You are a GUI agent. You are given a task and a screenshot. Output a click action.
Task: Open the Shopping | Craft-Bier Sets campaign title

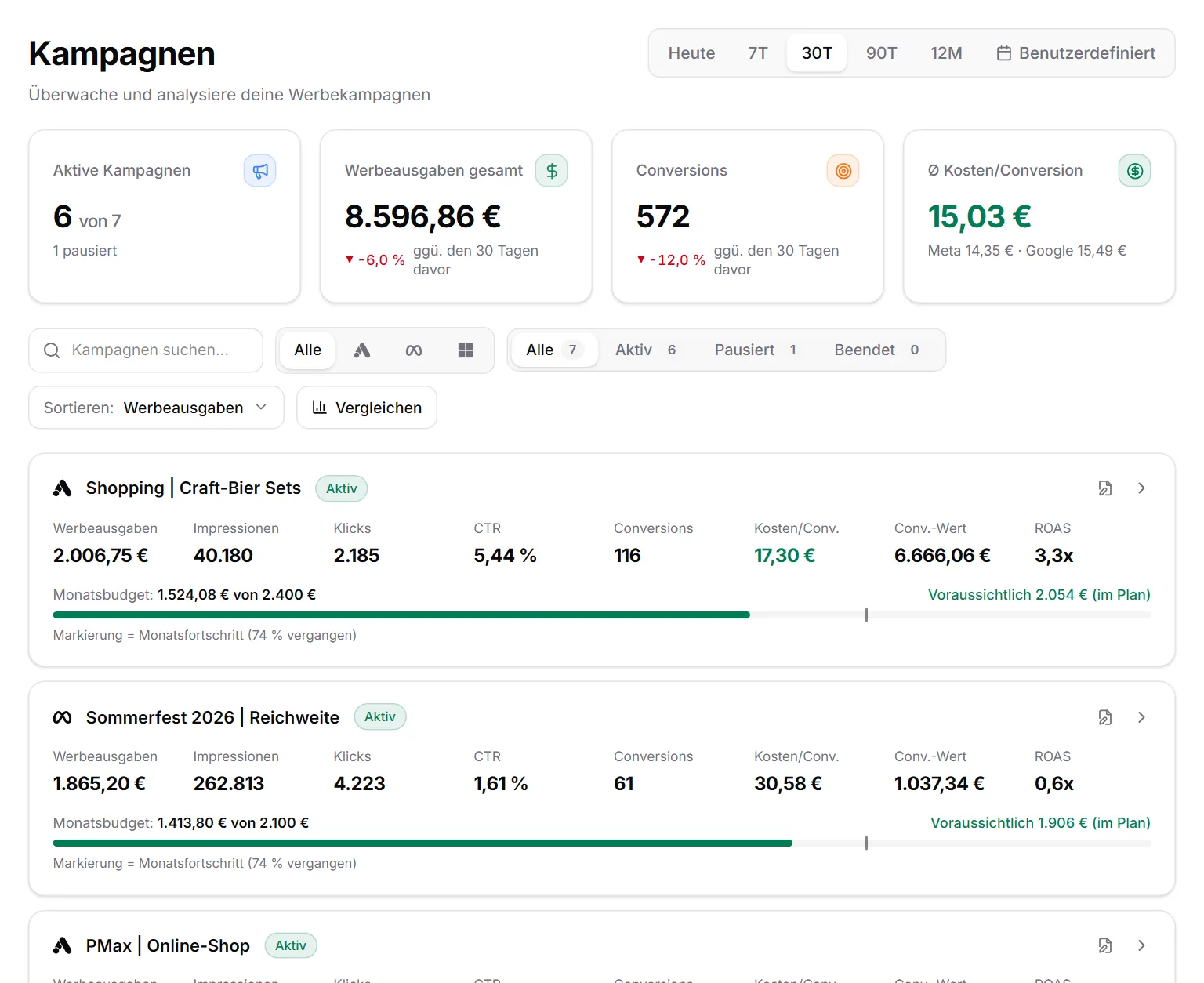tap(193, 488)
